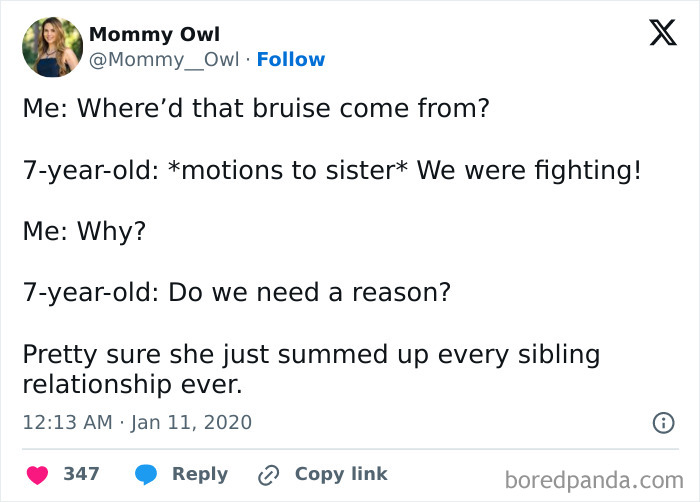The width and height of the screenshot is (700, 502).
Task: Click the 'Me: Why?' line
Action: (x=84, y=231)
